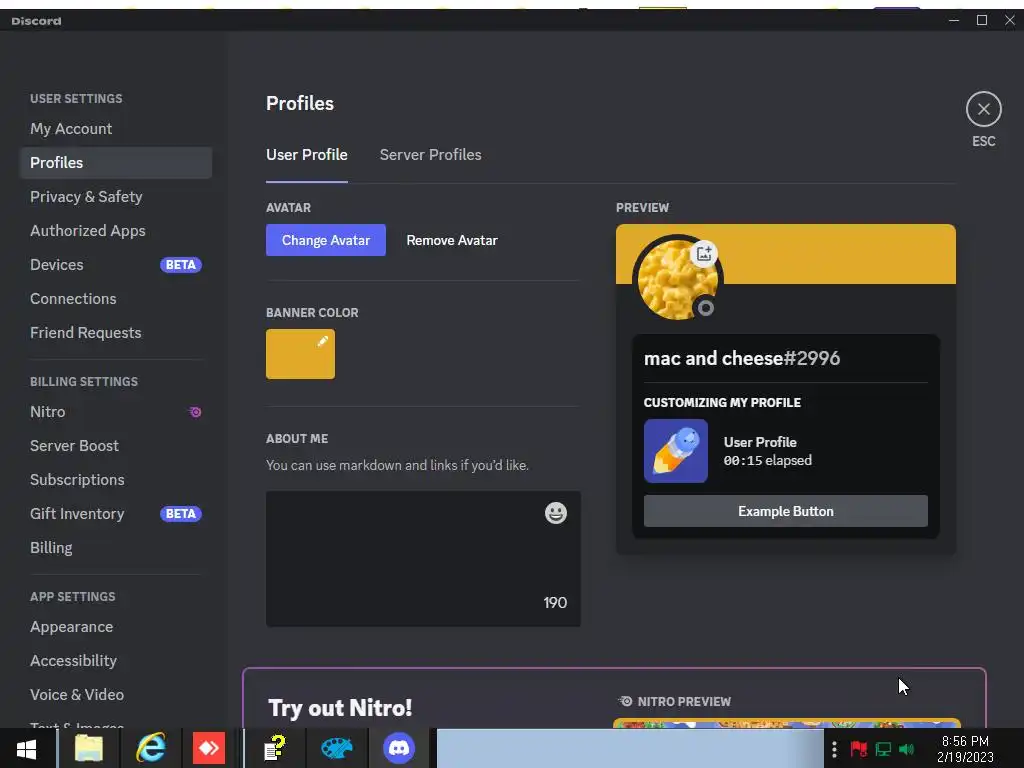The width and height of the screenshot is (1024, 768).
Task: Open Privacy & Safety settings
Action: point(116,197)
